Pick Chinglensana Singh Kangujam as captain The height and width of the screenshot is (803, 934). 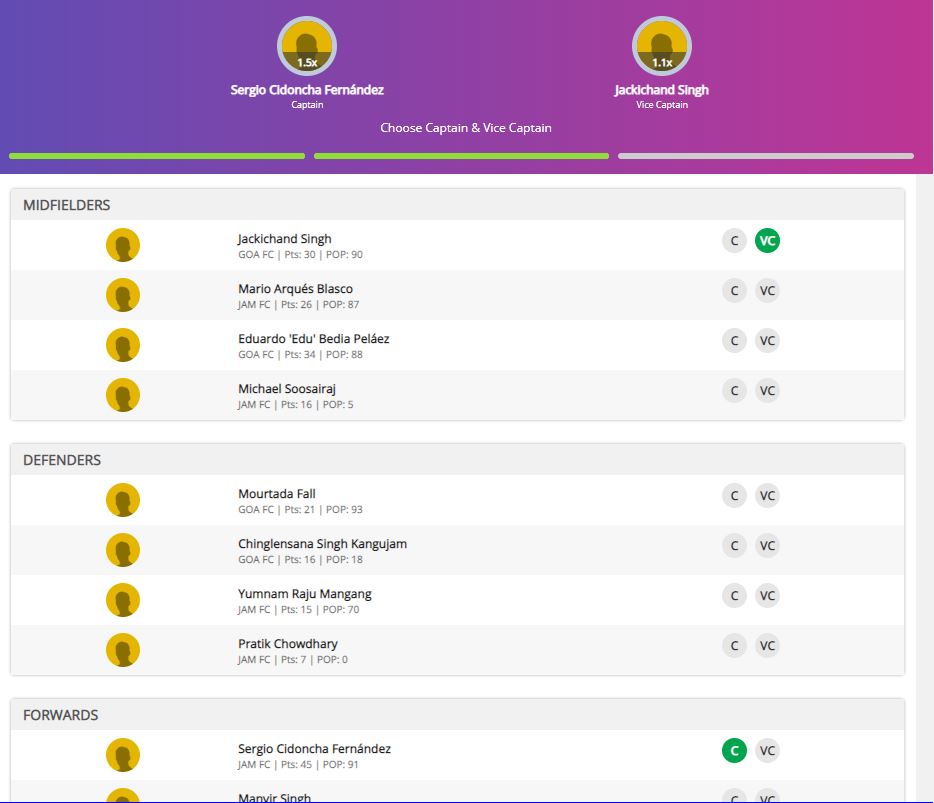coord(734,546)
